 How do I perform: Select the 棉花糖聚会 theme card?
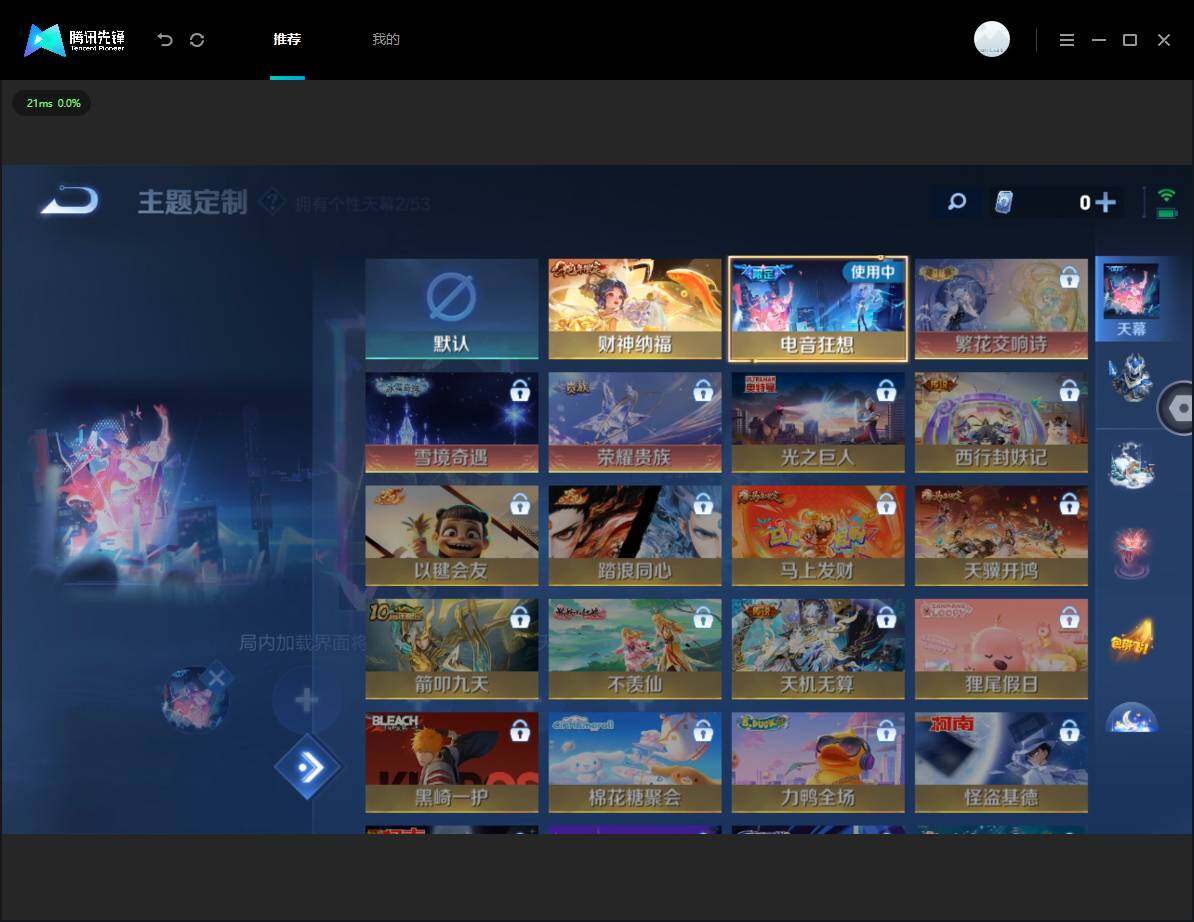click(x=634, y=762)
